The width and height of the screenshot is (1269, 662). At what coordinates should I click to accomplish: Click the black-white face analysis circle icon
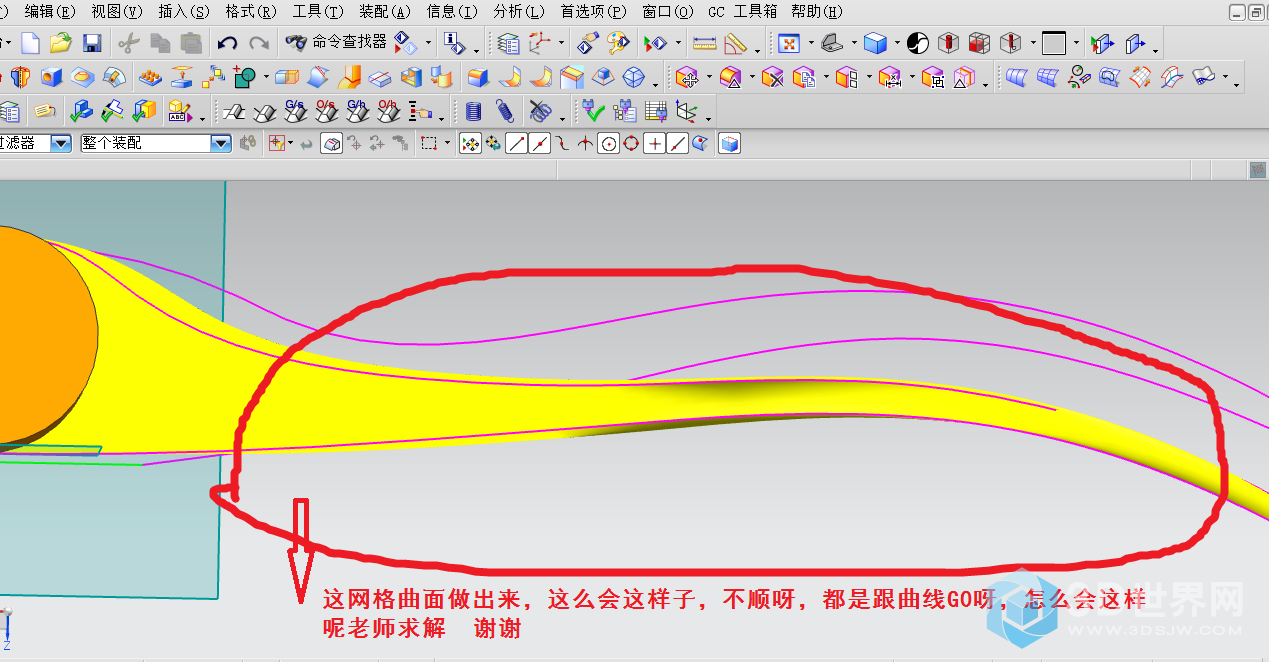pos(918,43)
